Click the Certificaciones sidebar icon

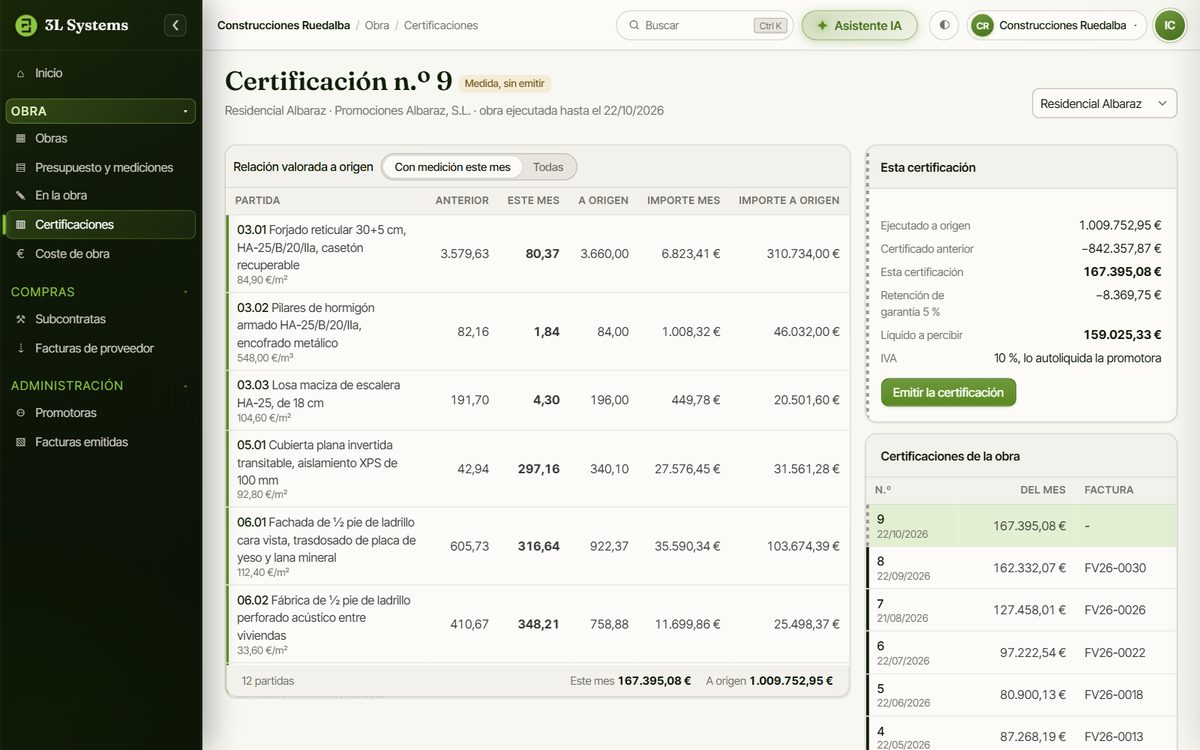(20, 224)
